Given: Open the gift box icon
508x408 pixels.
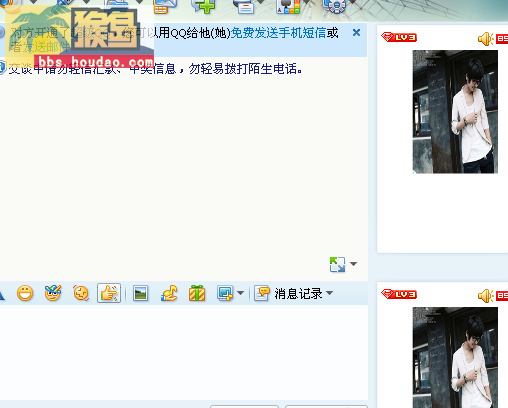Looking at the screenshot, I should (197, 293).
